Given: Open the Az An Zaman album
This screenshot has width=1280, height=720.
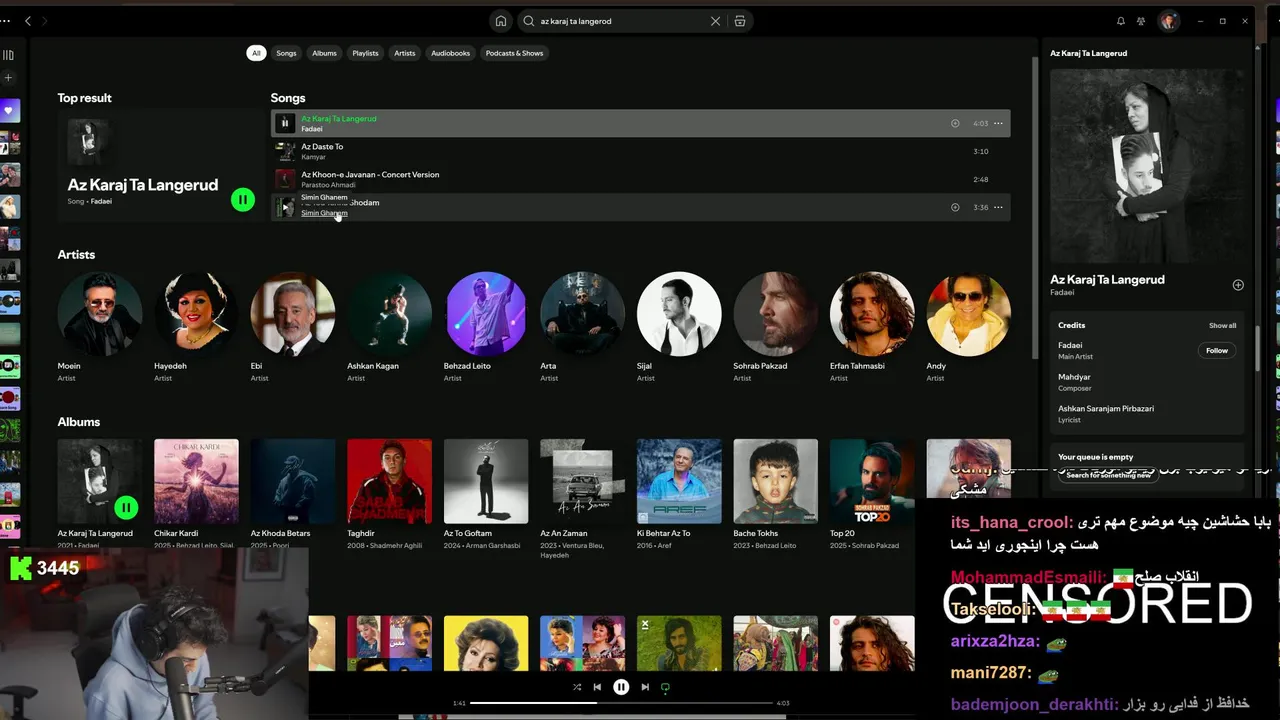Looking at the screenshot, I should coord(582,481).
